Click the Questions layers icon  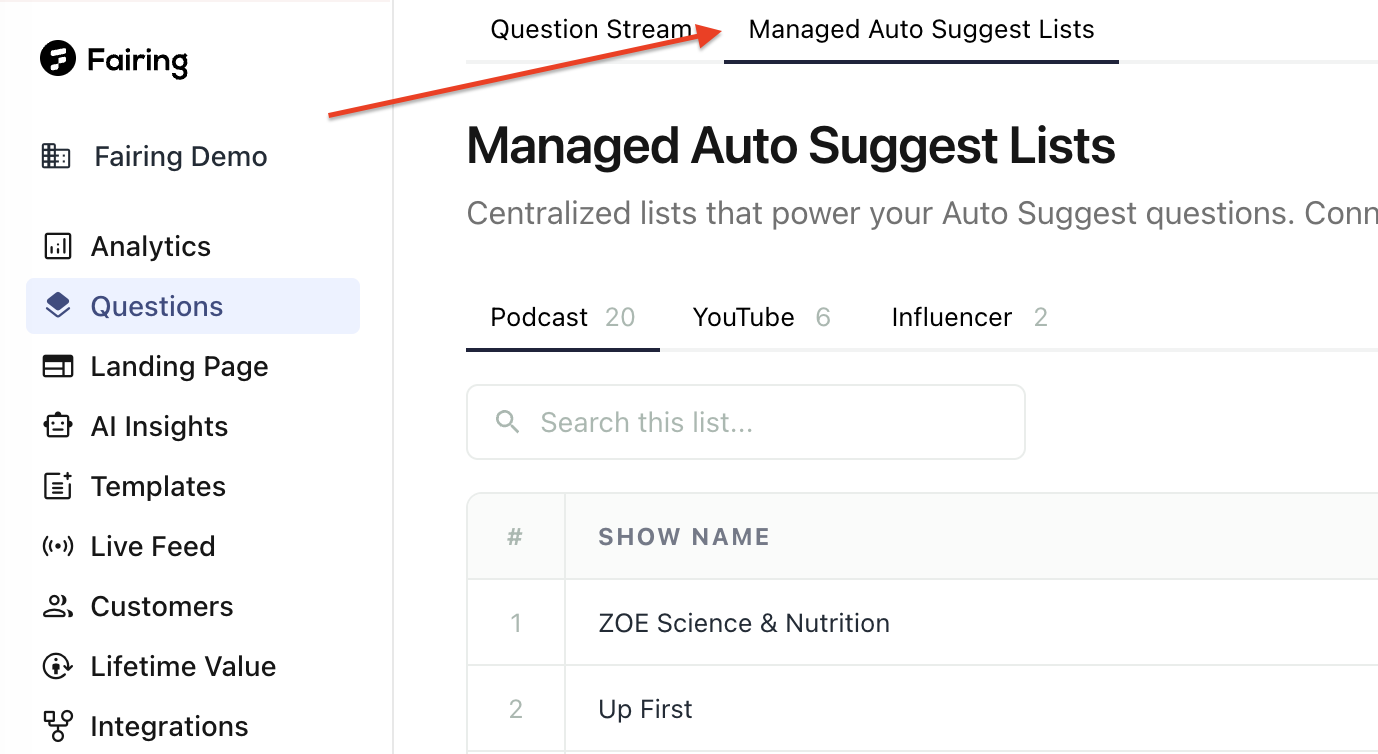(58, 306)
